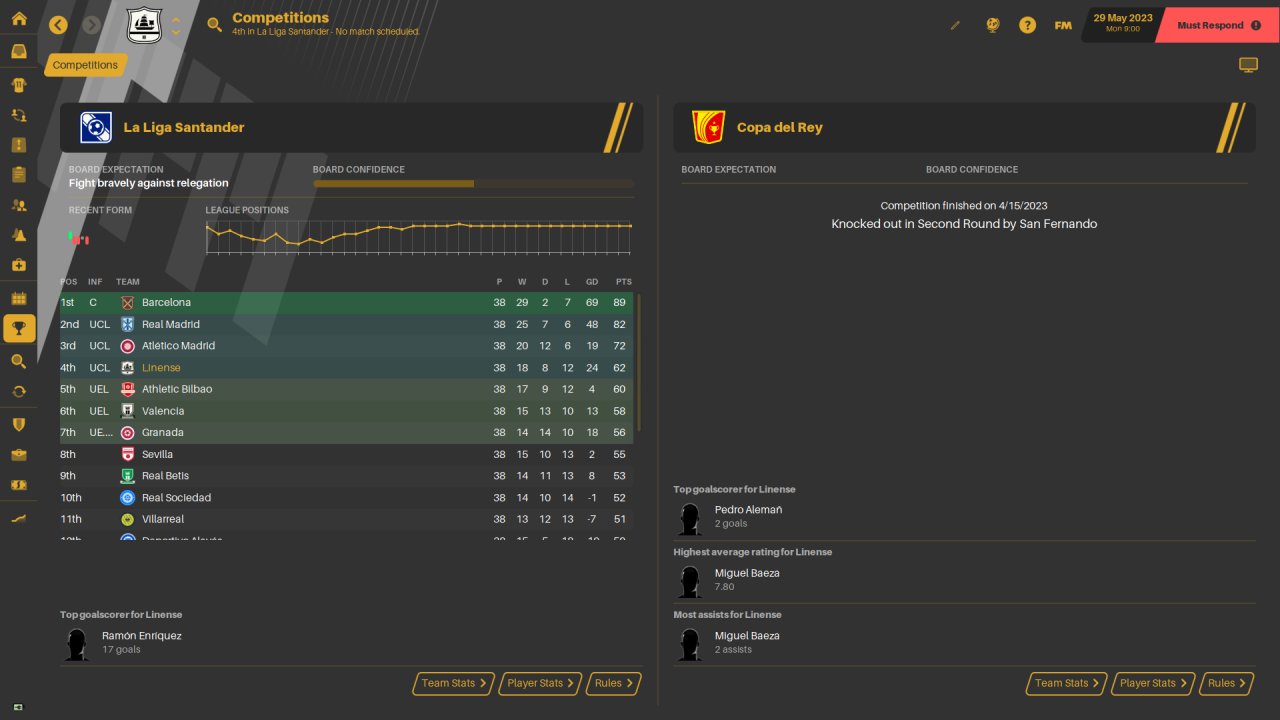Image resolution: width=1280 pixels, height=720 pixels.
Task: Click the down chevron beside the club badge
Action: [176, 32]
